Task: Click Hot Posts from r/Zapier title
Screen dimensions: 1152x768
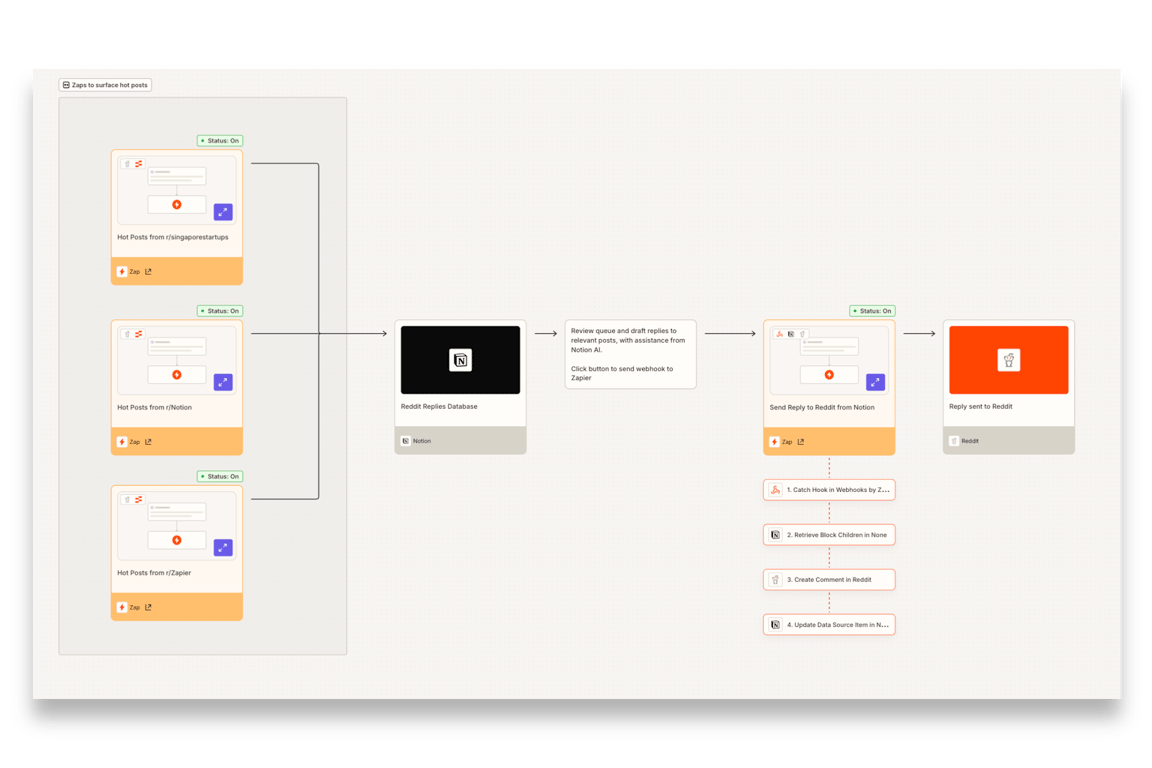Action: click(x=154, y=573)
